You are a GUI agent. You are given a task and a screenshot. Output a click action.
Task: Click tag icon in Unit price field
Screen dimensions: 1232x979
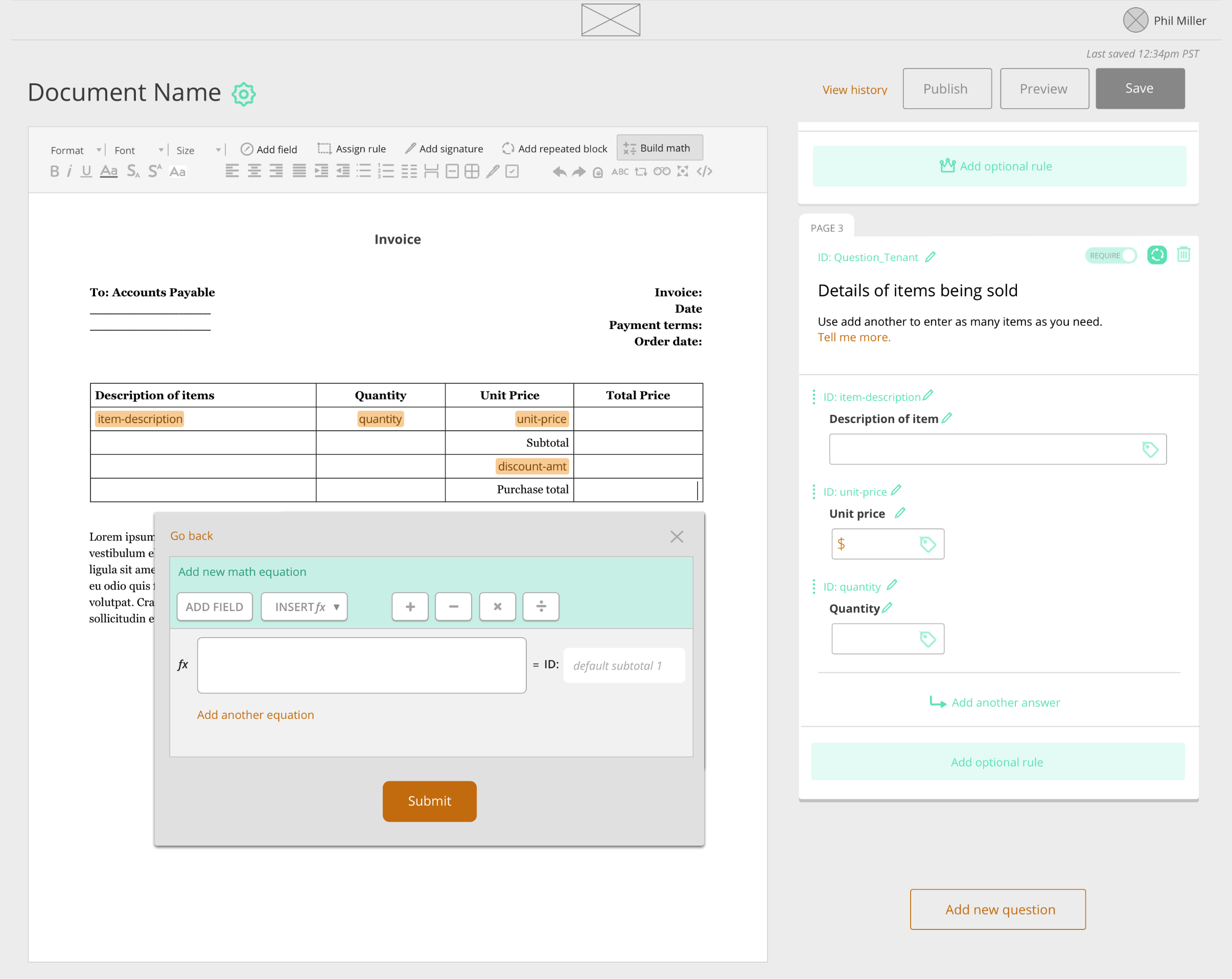click(x=927, y=544)
